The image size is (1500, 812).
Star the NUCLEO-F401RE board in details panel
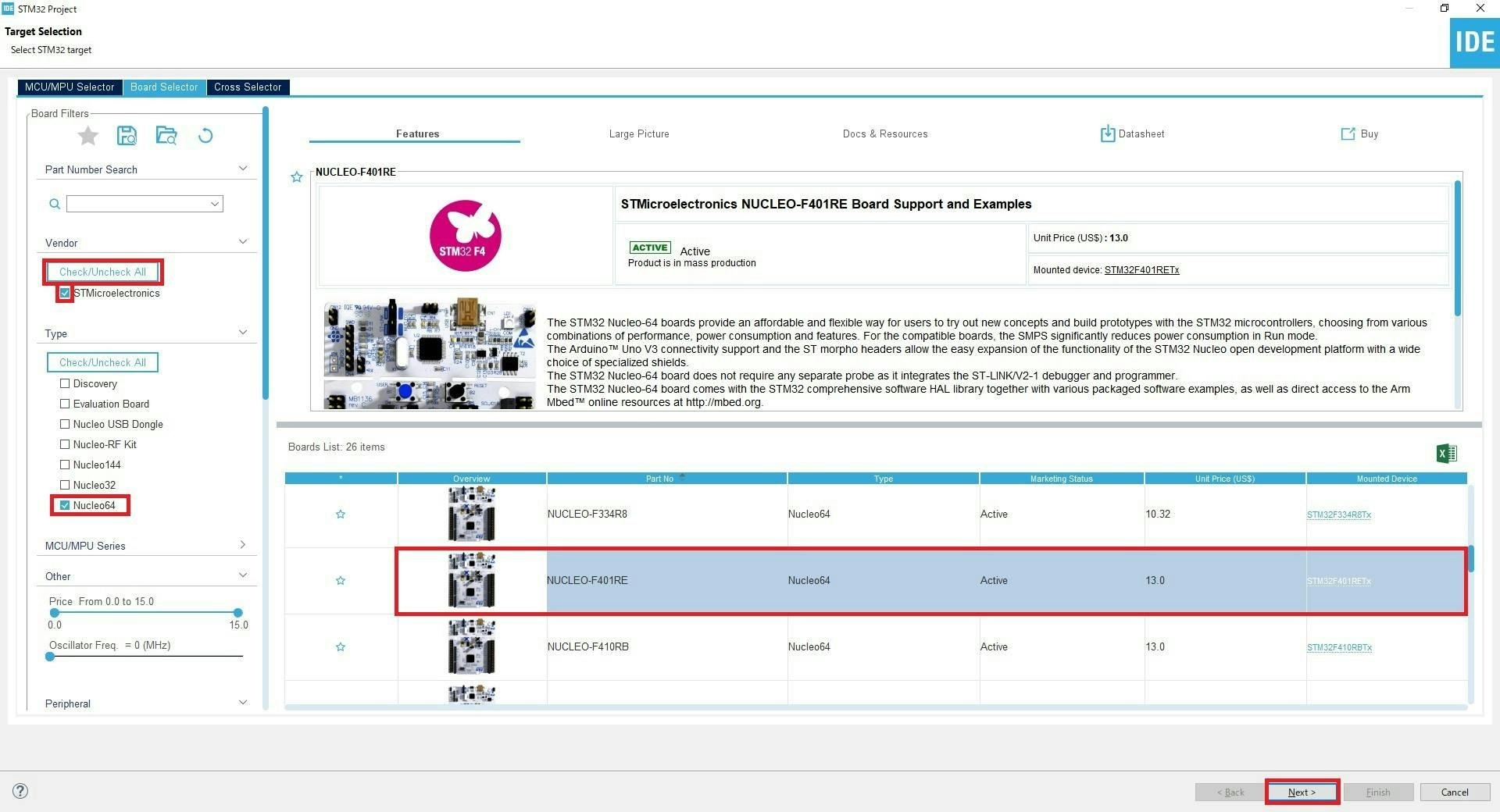(297, 177)
